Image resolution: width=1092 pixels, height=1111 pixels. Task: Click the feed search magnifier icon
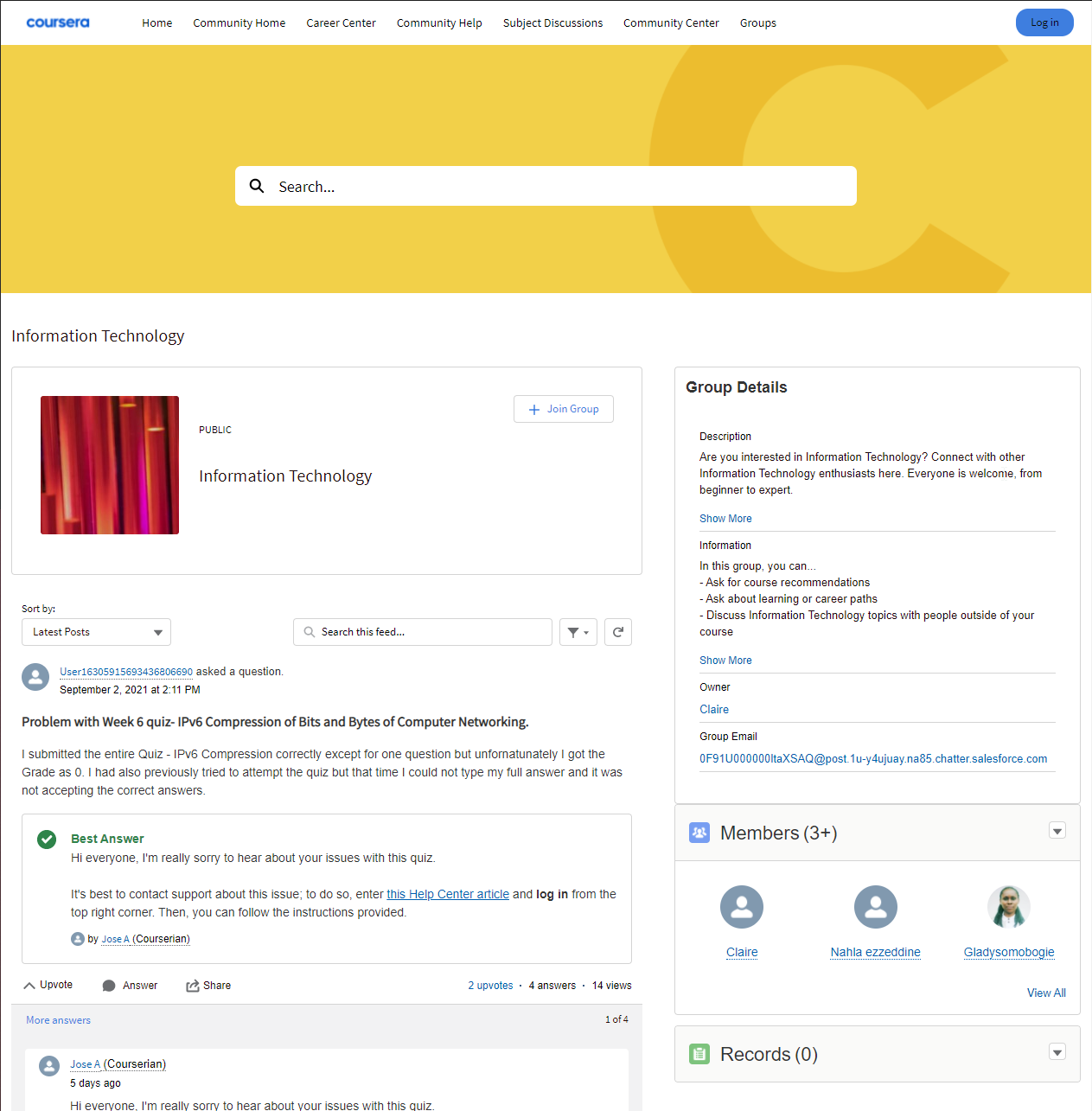click(x=310, y=632)
